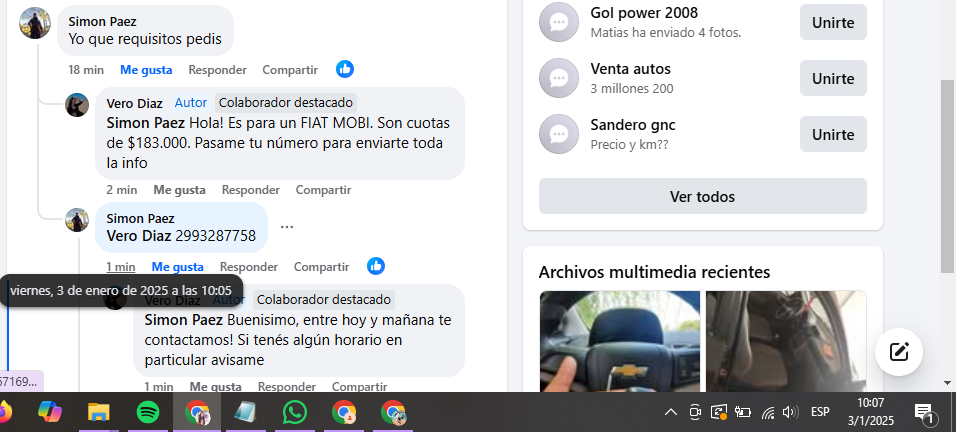This screenshot has width=956, height=432.
Task: Click the like reaction icon on Simon Paez's first comment
Action: pos(345,69)
